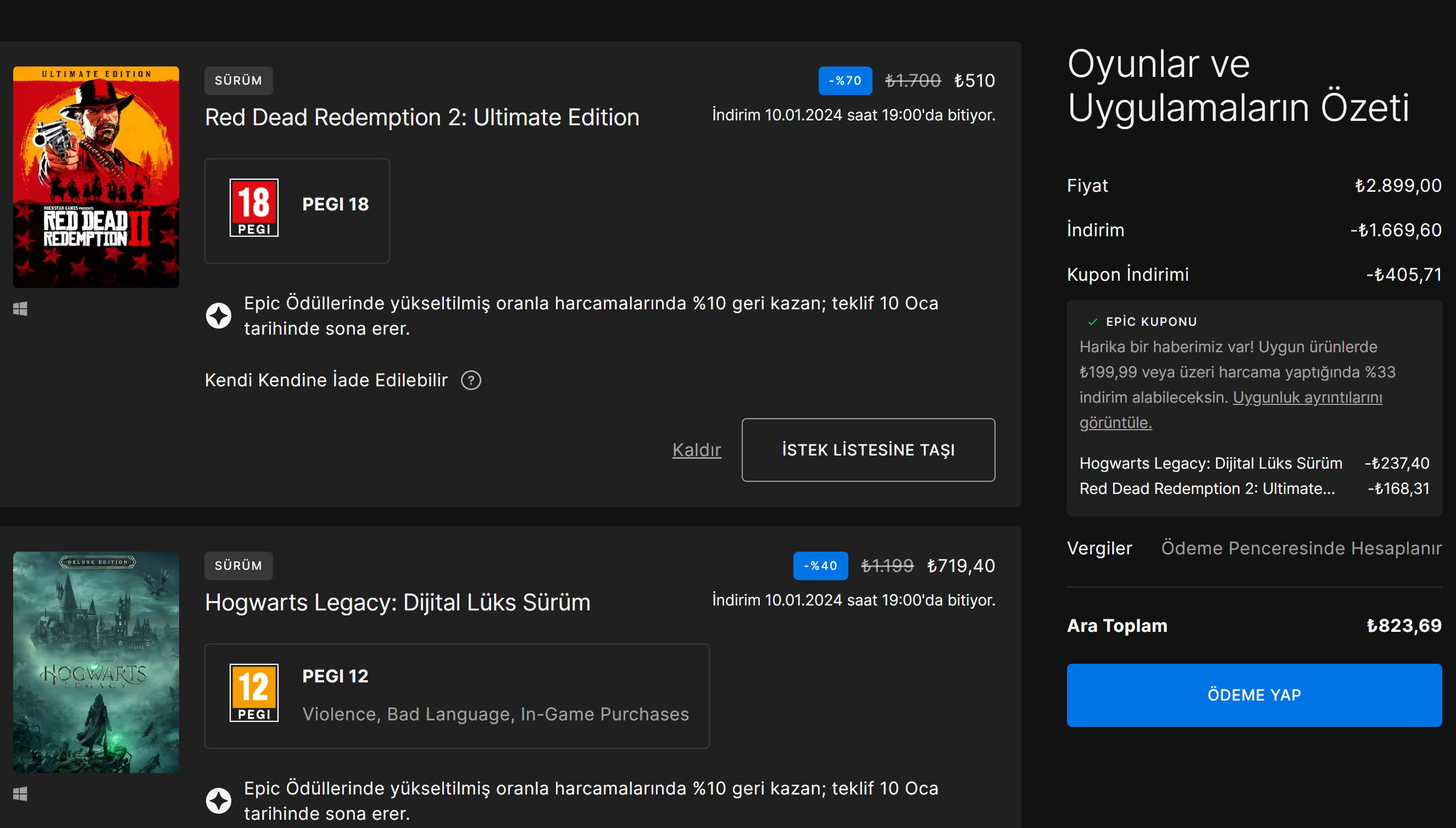This screenshot has height=828, width=1456.
Task: Click the ÖDEME YAP checkout button
Action: click(1254, 695)
